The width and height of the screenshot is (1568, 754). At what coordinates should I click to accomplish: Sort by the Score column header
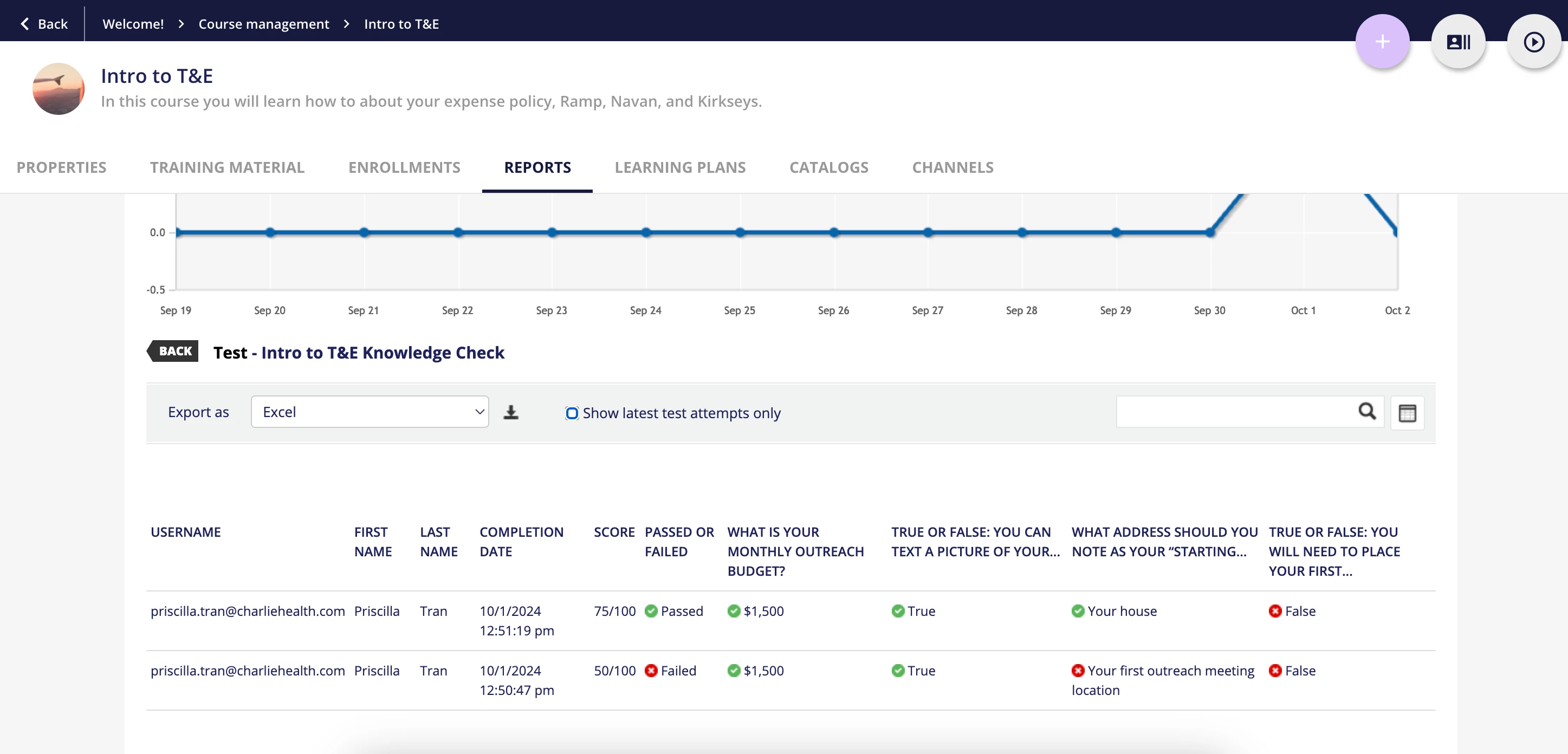coord(614,532)
